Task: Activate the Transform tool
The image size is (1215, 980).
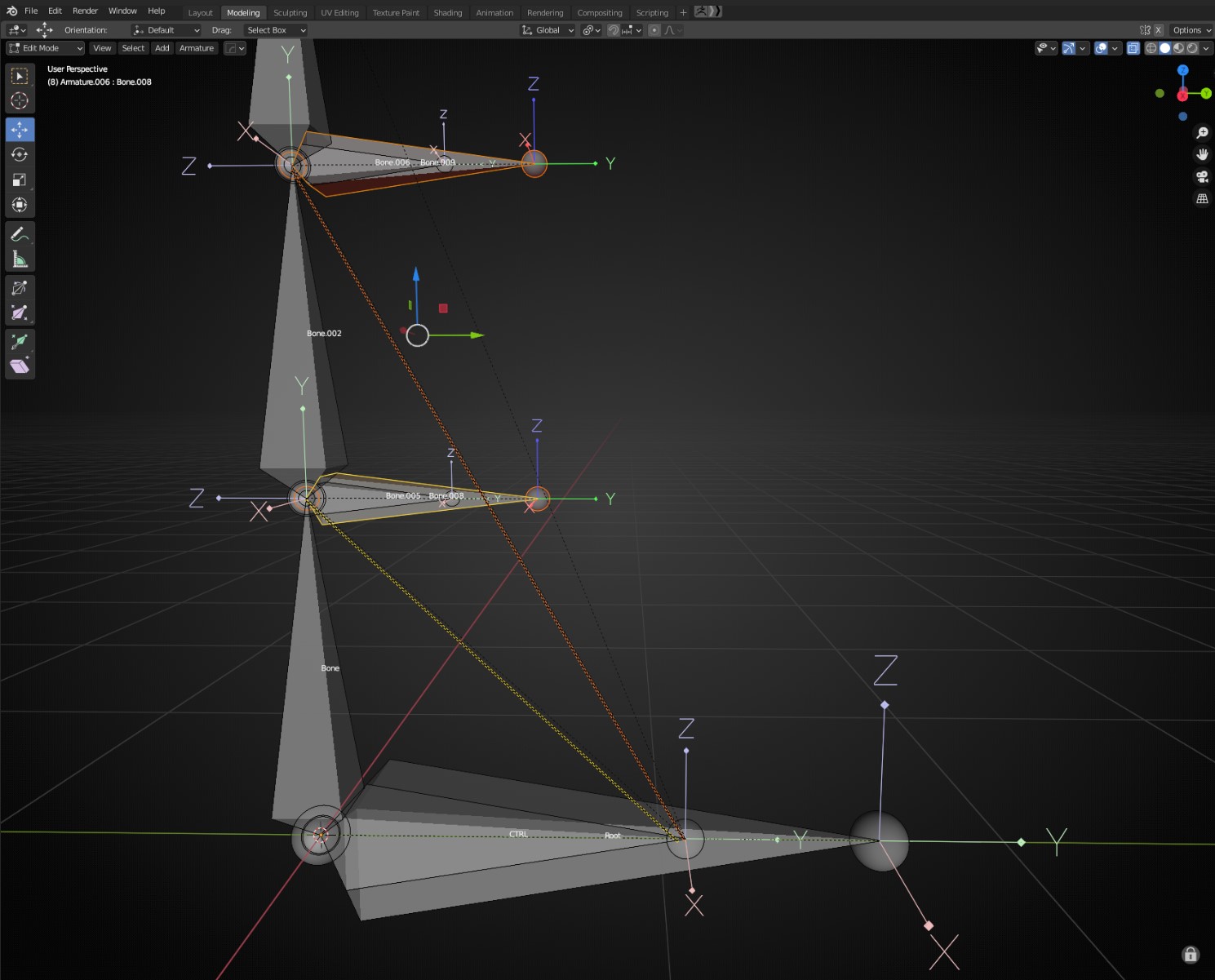Action: click(20, 206)
